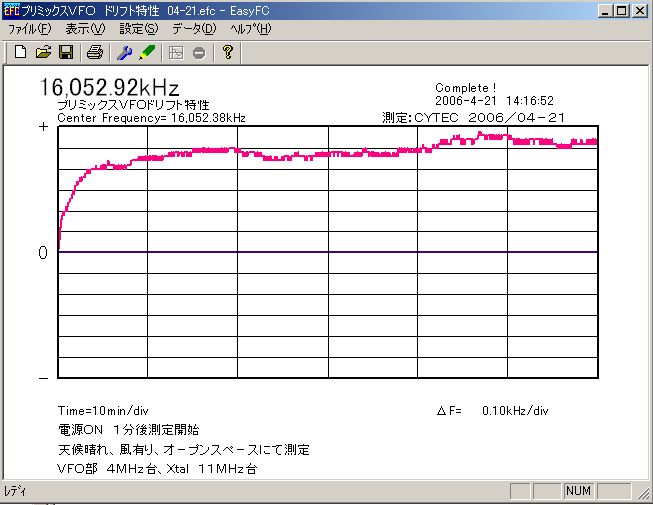The width and height of the screenshot is (653, 505).
Task: Save with the floppy disk icon
Action: [66, 52]
